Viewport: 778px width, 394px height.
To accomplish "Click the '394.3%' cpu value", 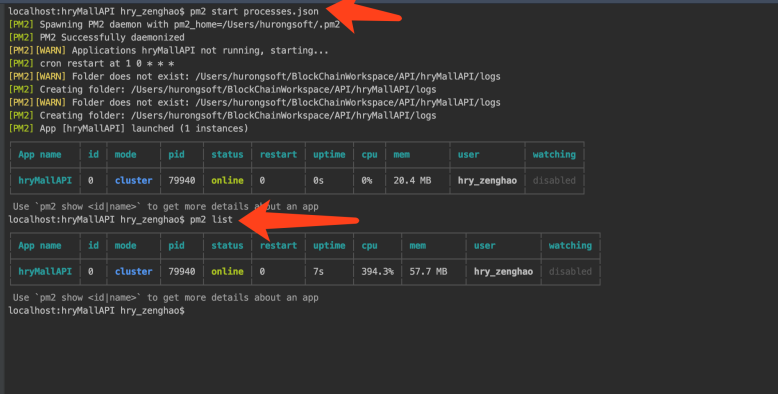I will tap(378, 271).
